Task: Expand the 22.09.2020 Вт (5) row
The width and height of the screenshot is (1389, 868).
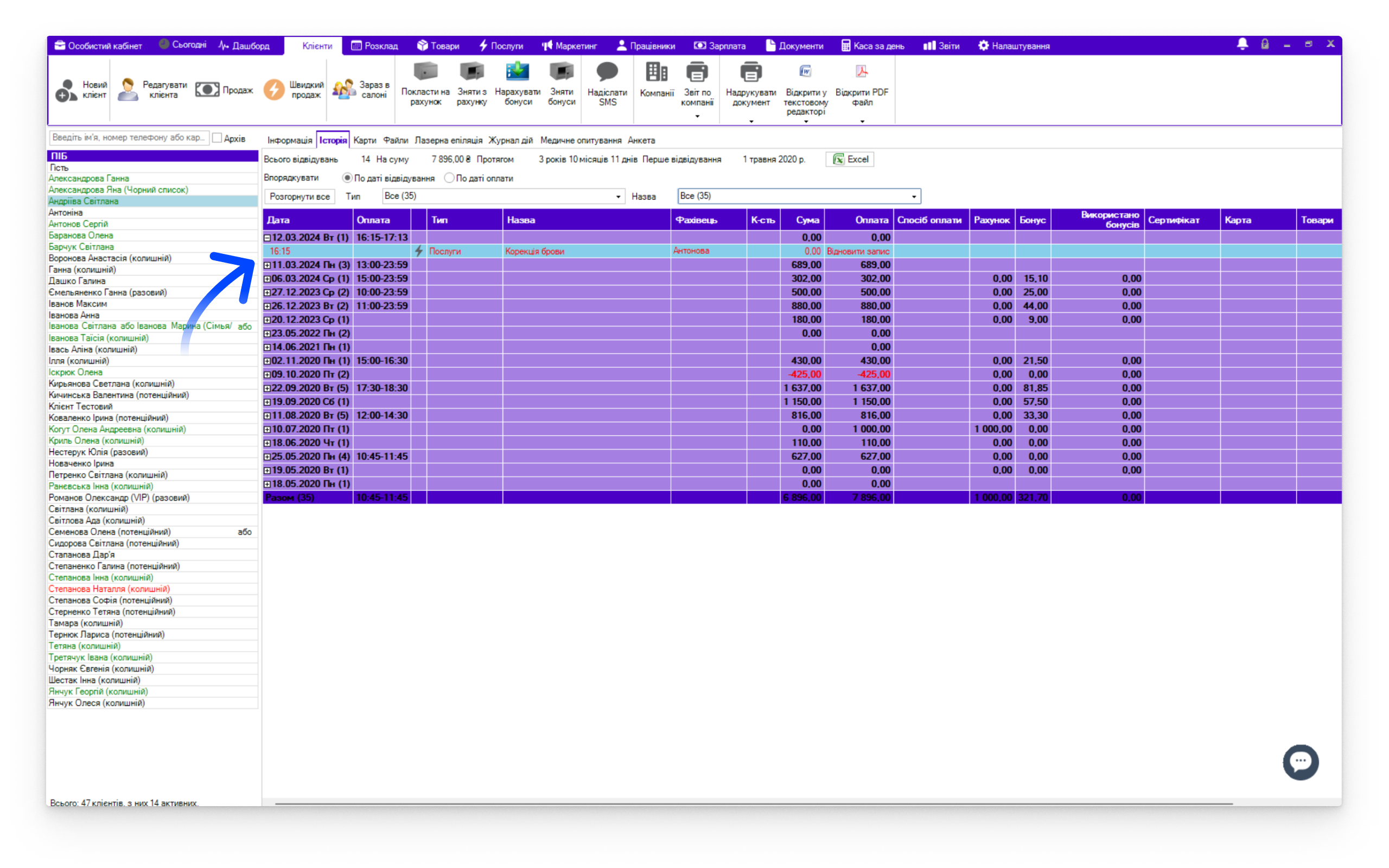Action: pyautogui.click(x=267, y=388)
